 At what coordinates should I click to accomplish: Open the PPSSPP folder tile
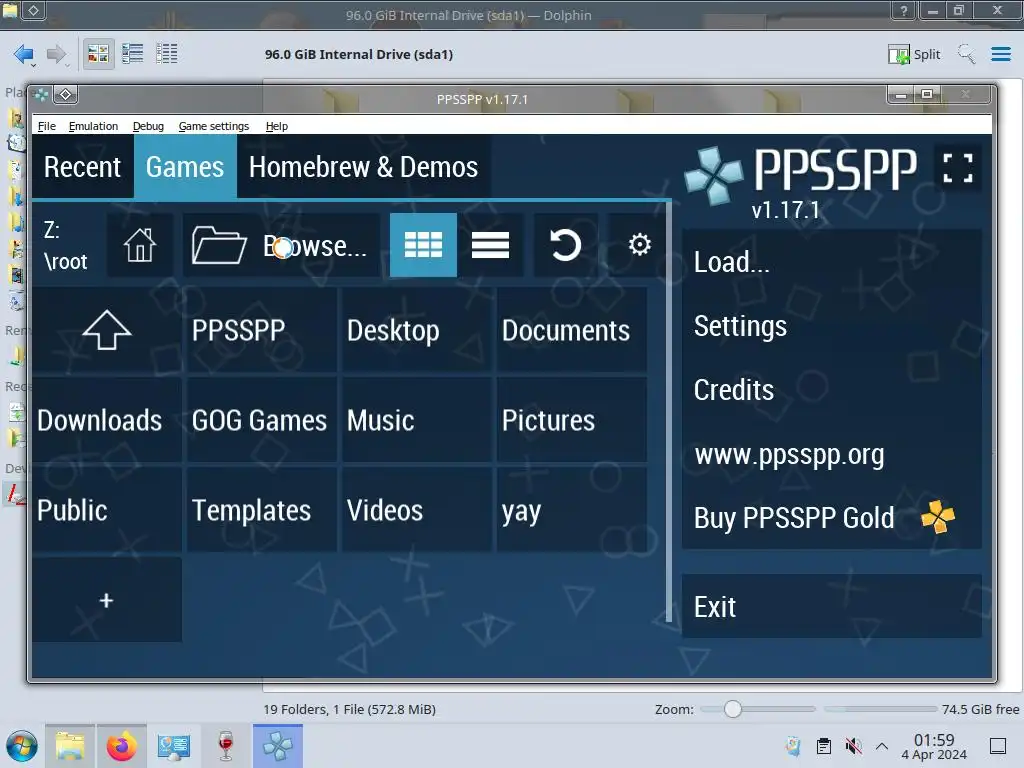point(261,330)
